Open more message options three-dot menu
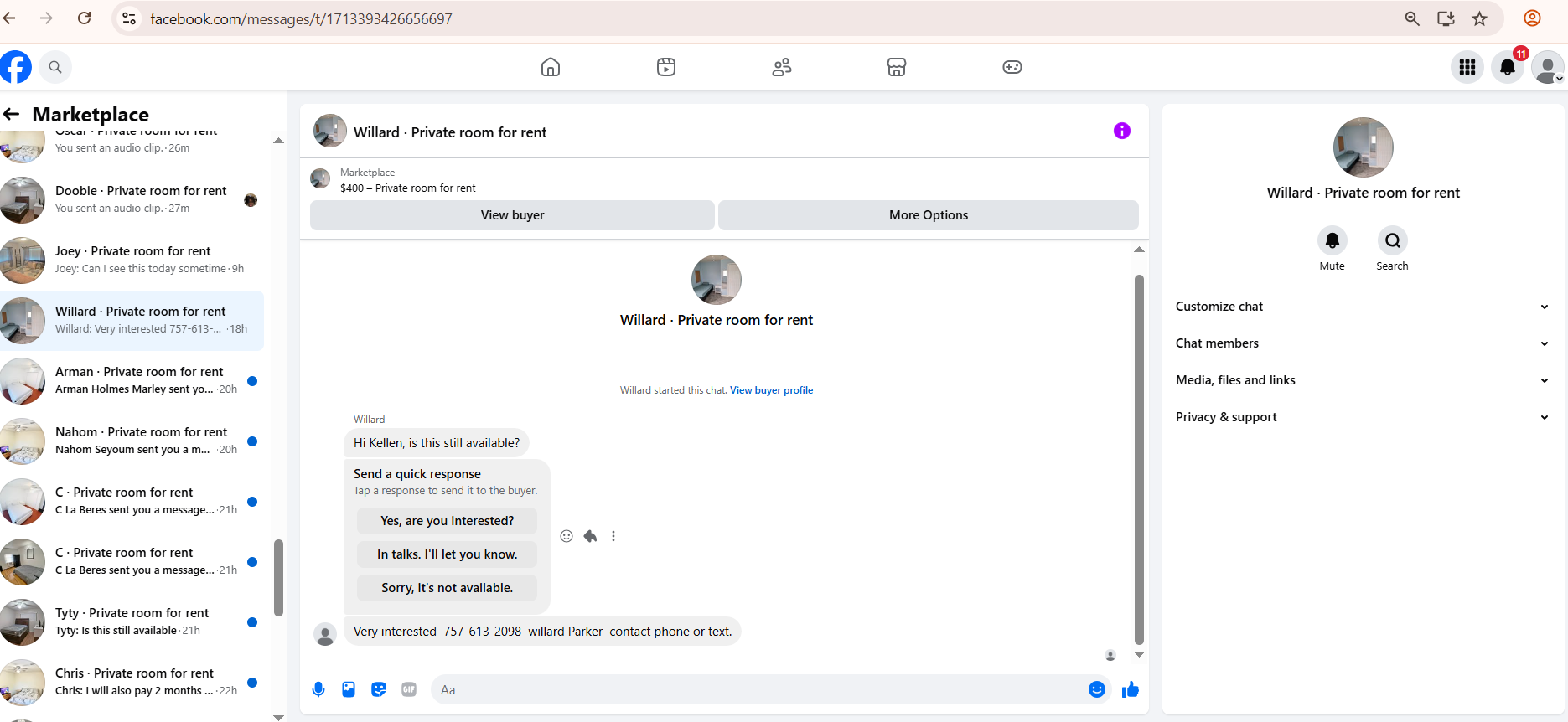 coord(613,536)
